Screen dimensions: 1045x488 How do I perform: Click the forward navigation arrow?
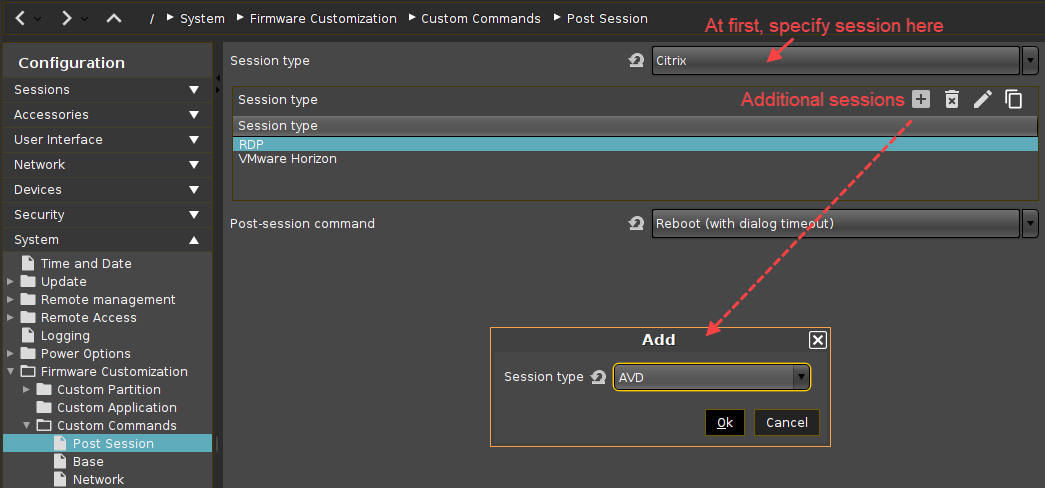click(x=66, y=18)
